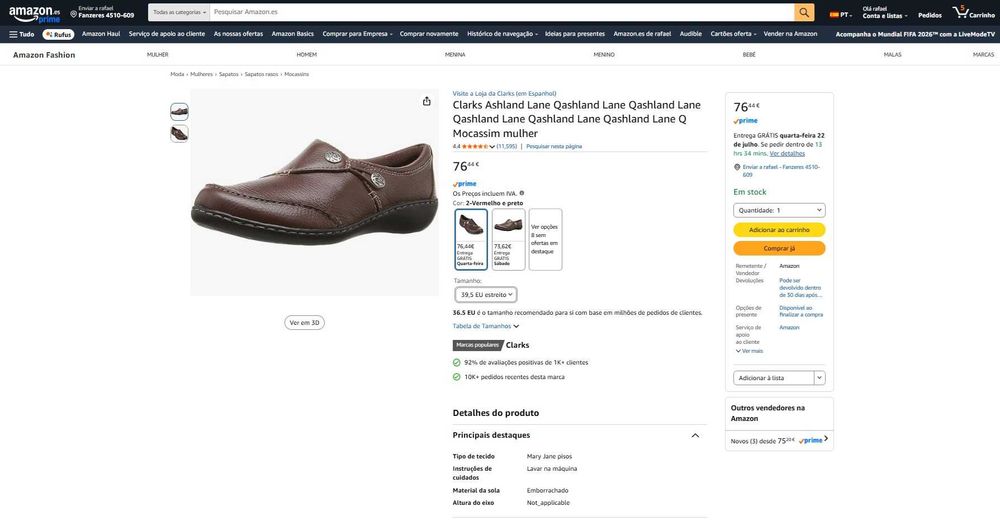Open Audible nav item

(691, 34)
